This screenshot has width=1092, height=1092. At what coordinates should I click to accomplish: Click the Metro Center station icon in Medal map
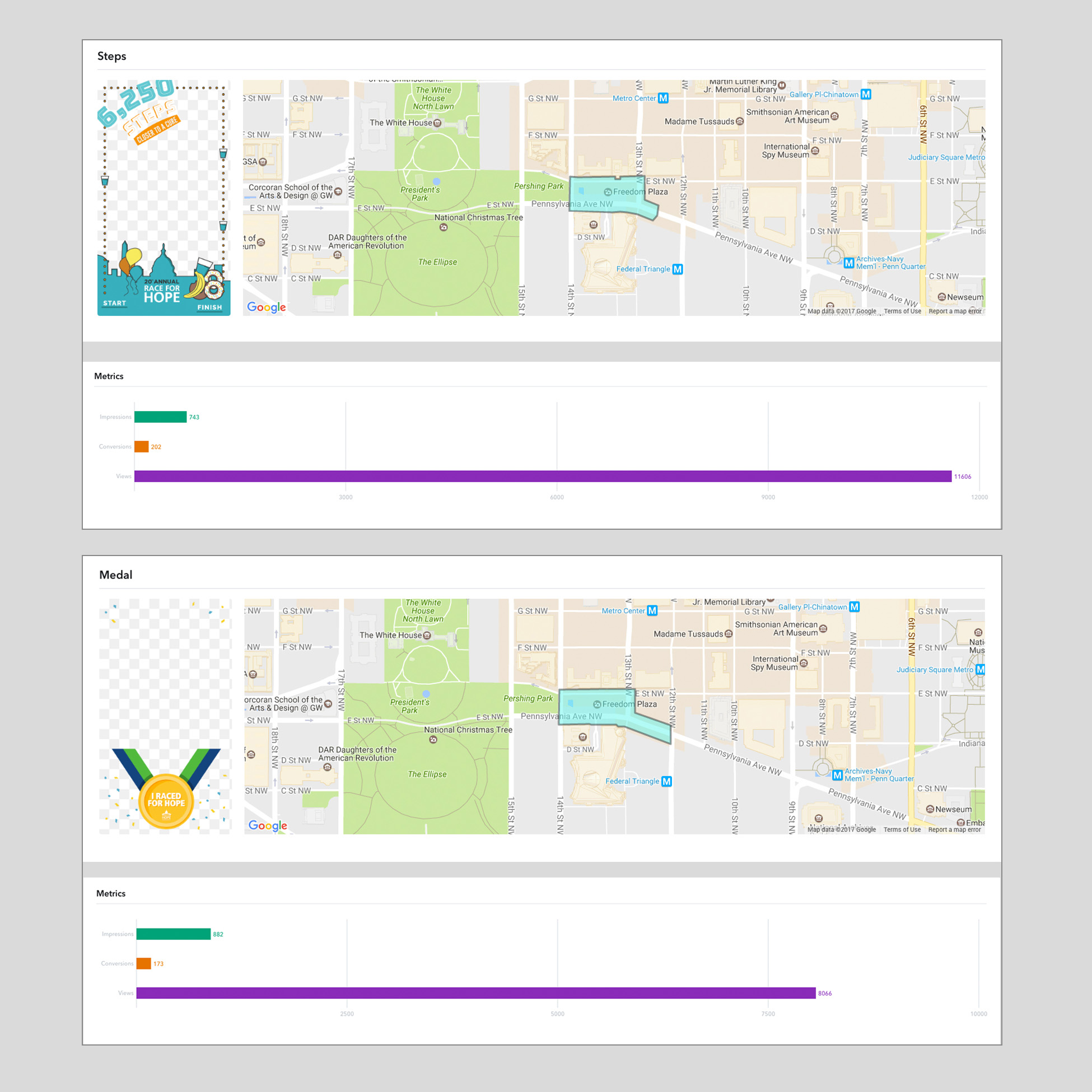[652, 610]
